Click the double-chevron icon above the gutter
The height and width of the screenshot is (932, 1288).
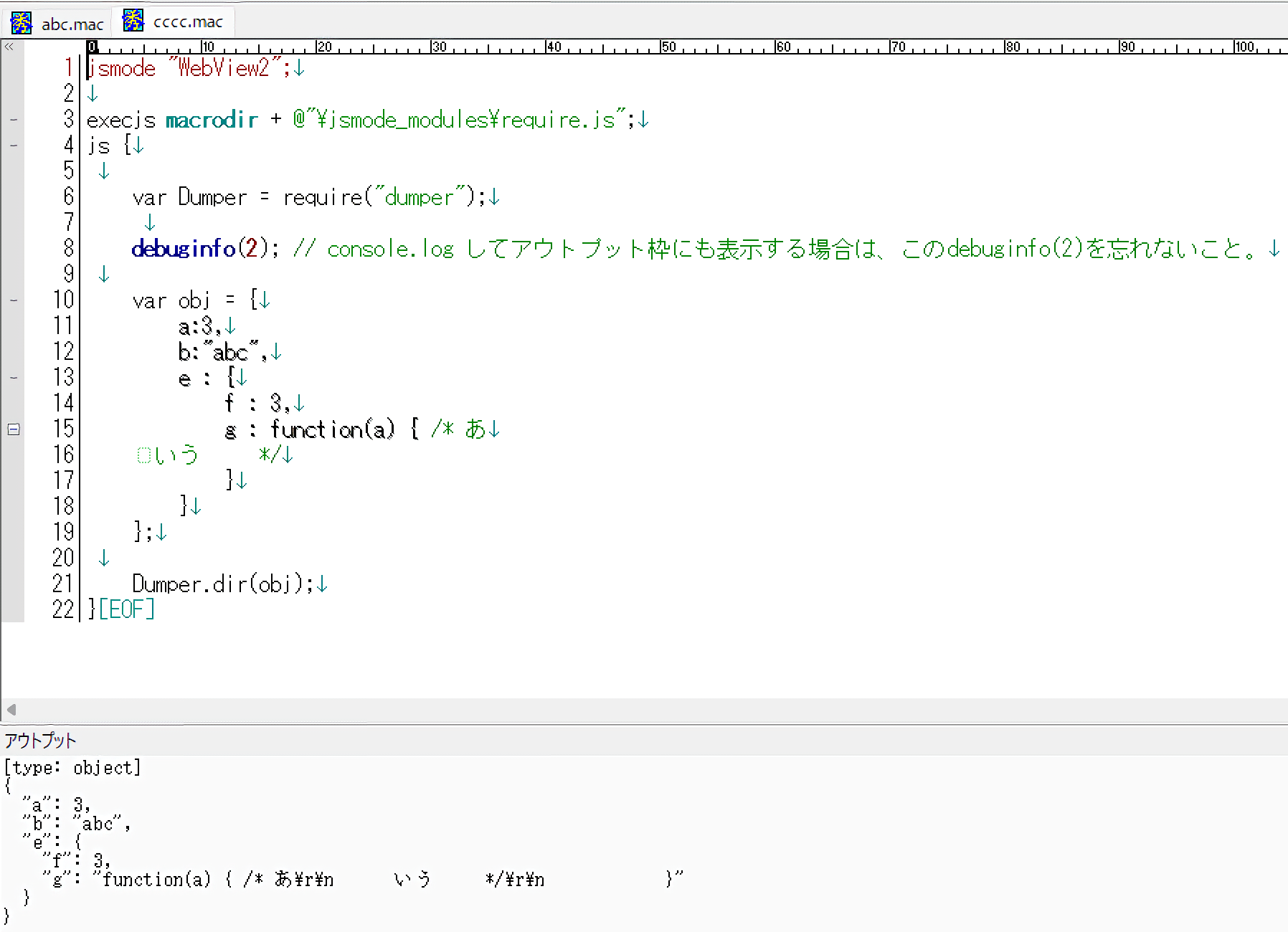click(x=9, y=47)
